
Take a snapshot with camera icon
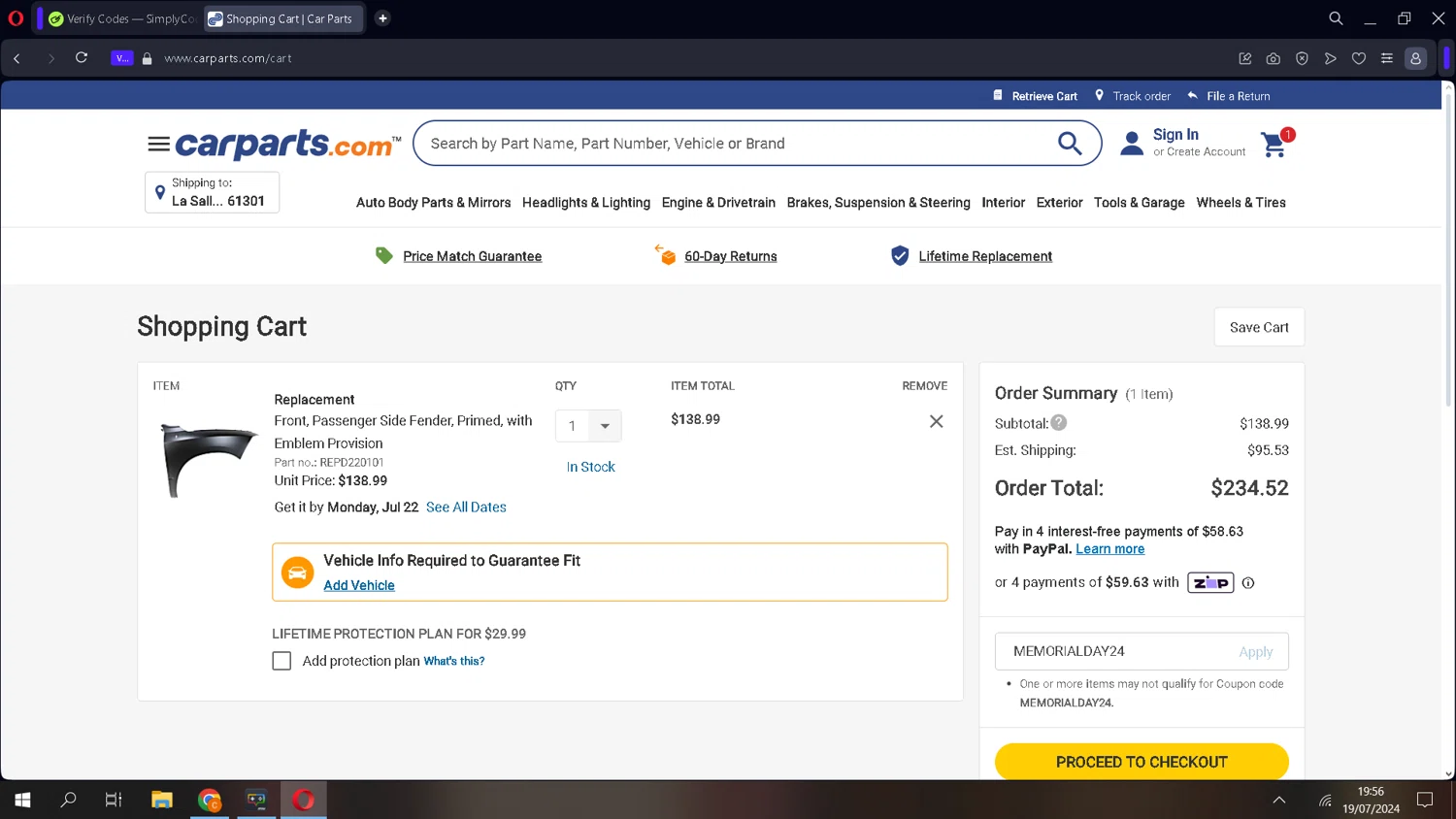tap(1273, 58)
